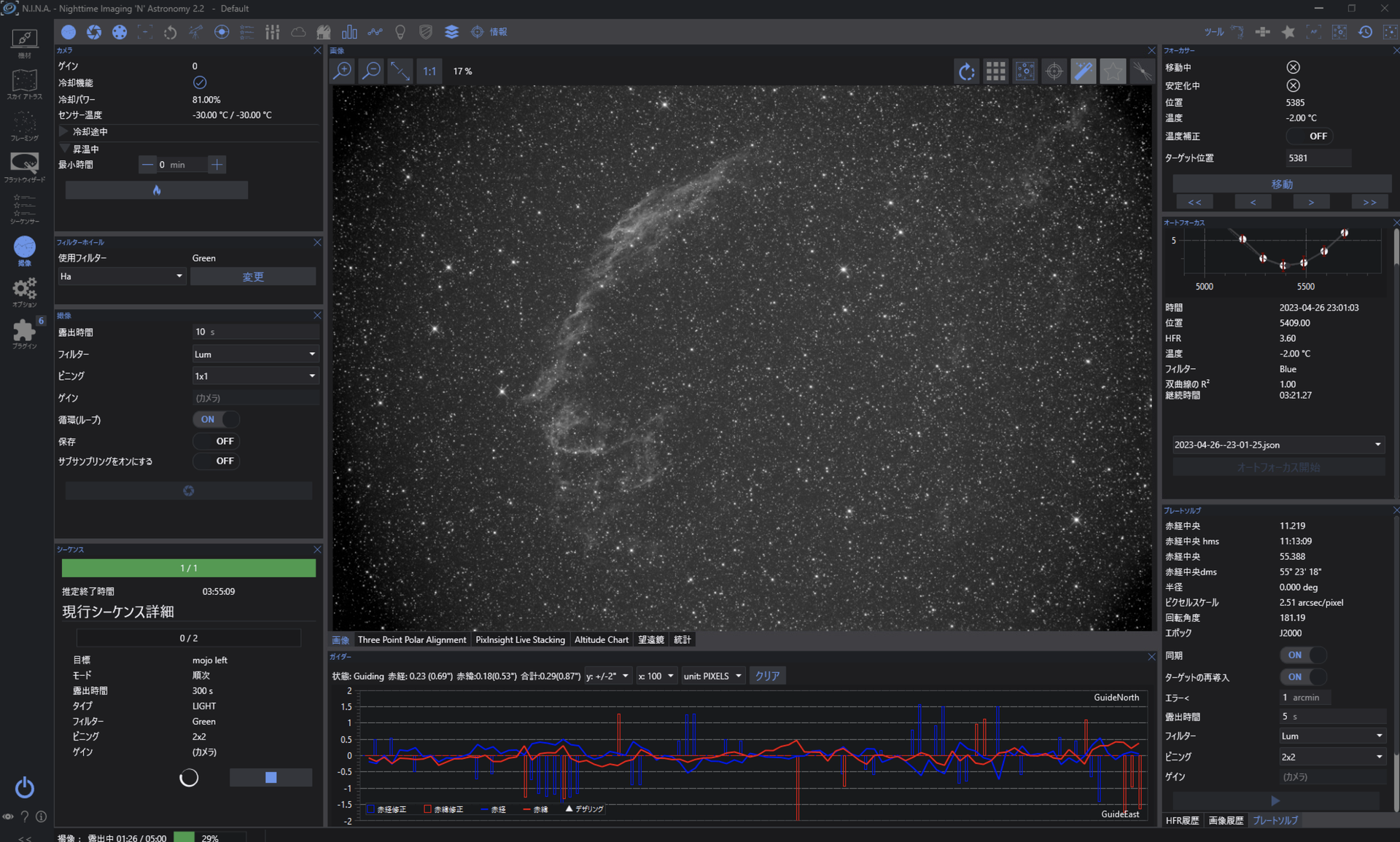Toggle temperature compensation (温度補正) switch
Image resolution: width=1400 pixels, height=842 pixels.
point(1310,136)
